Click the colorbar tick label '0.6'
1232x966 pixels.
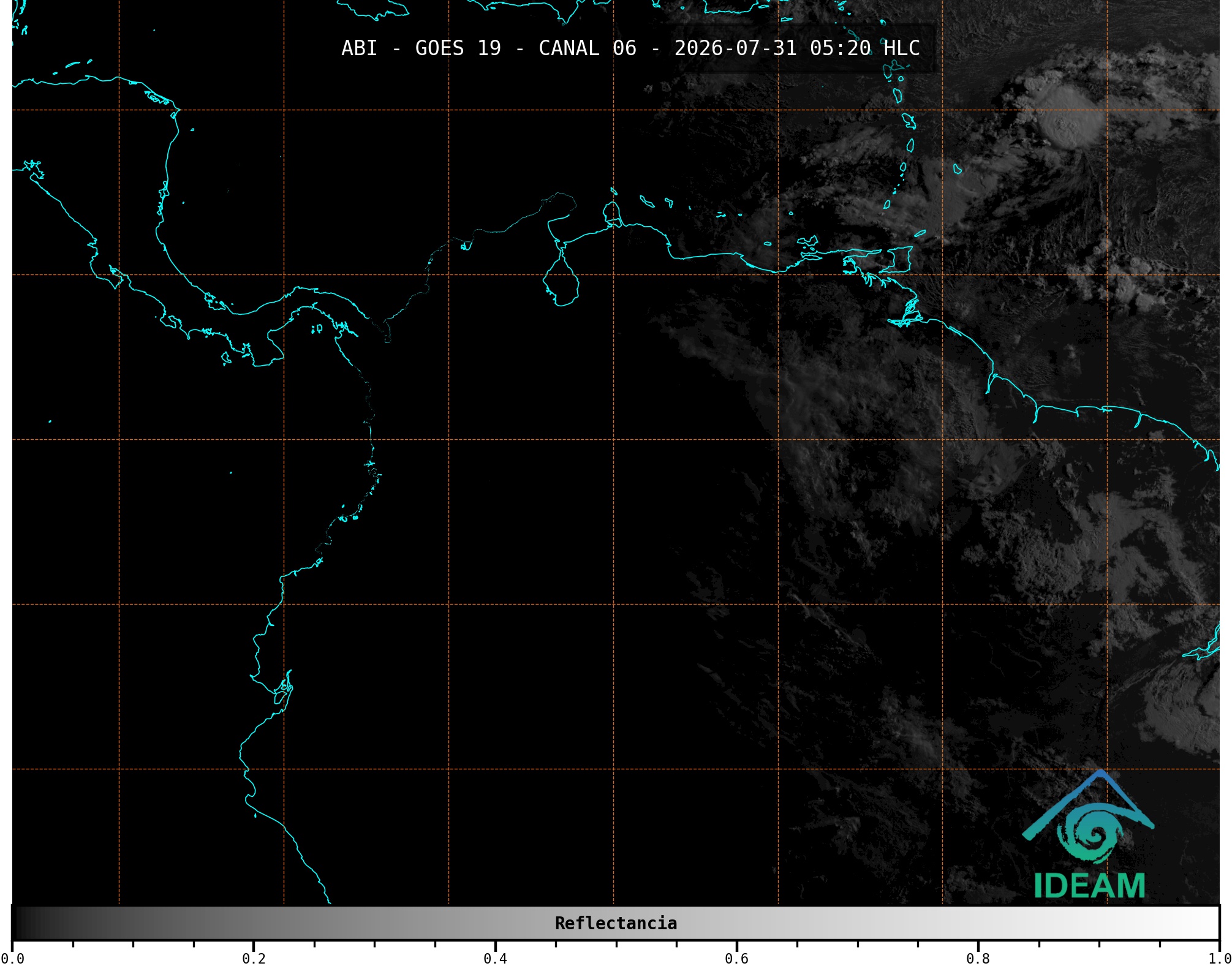[x=736, y=958]
